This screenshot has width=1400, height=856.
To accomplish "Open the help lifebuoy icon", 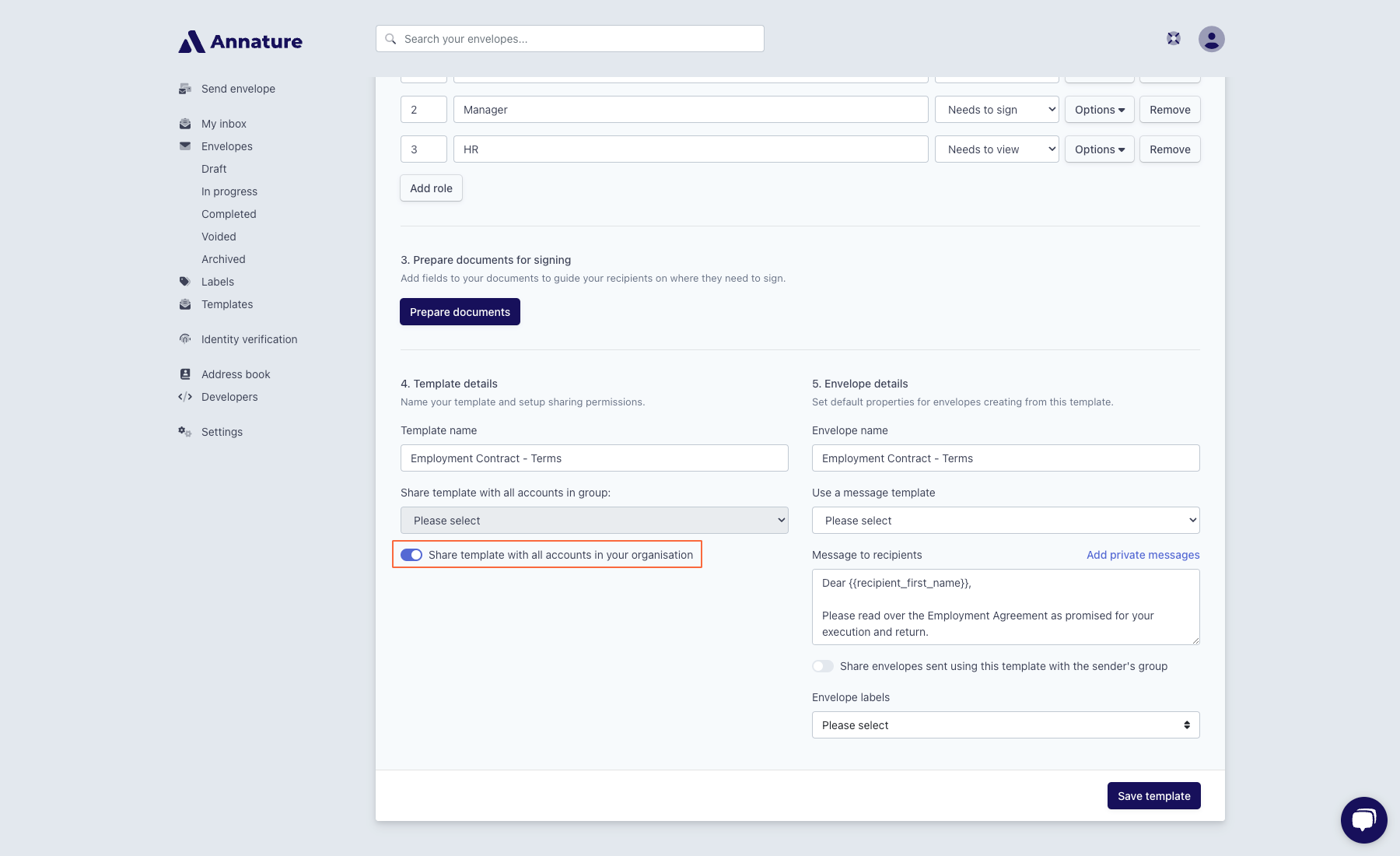I will (x=1174, y=39).
